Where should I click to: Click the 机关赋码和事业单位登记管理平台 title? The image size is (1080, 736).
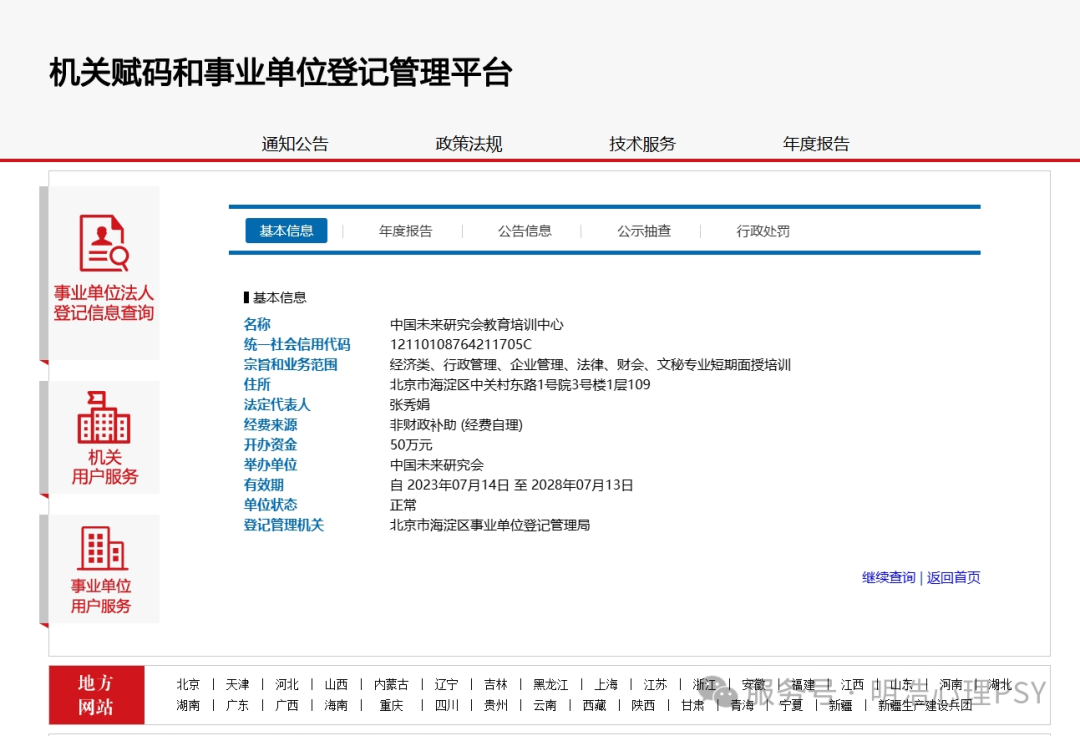(281, 72)
